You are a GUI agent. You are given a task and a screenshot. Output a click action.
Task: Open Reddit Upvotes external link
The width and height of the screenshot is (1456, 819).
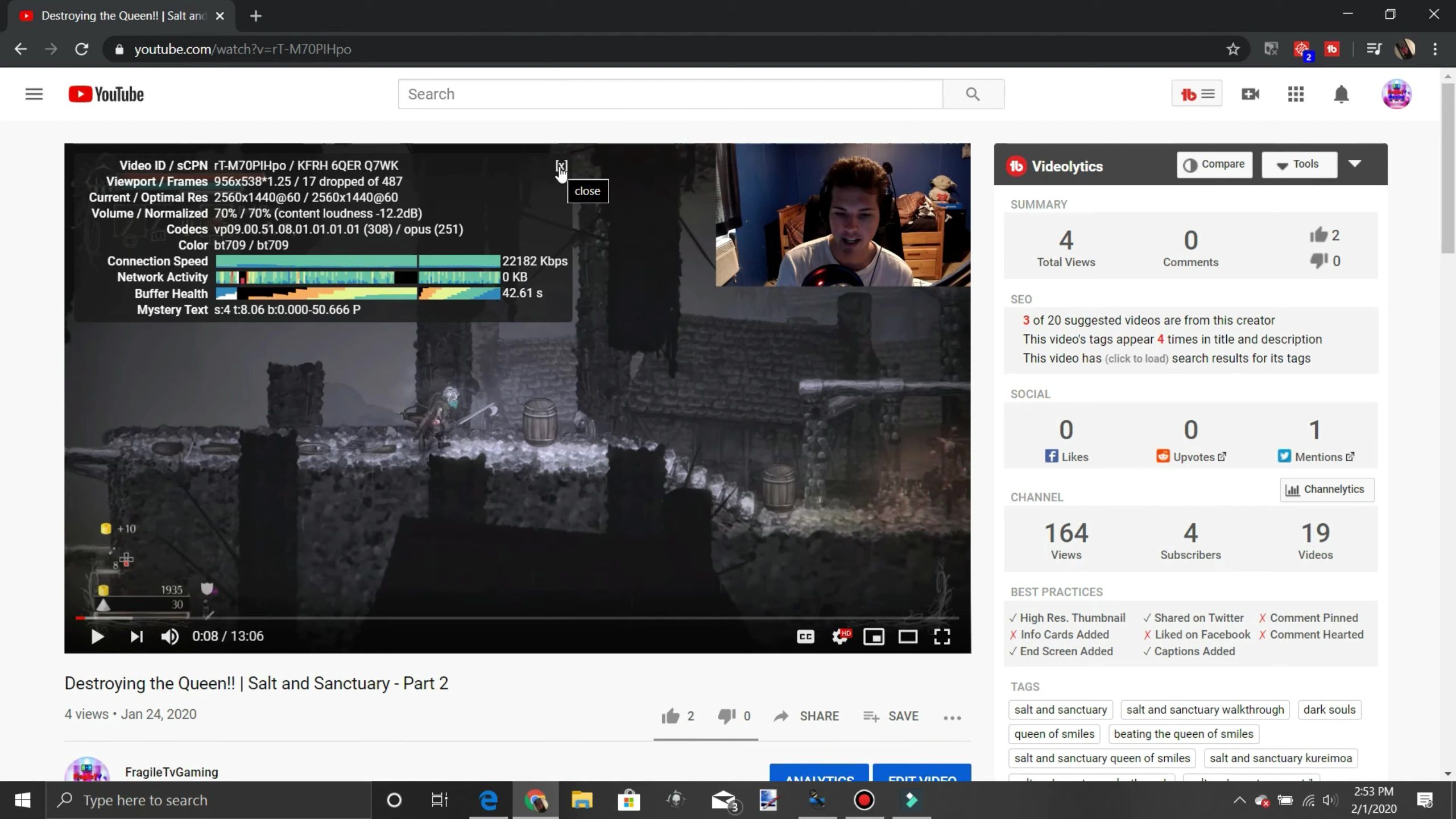1191,457
